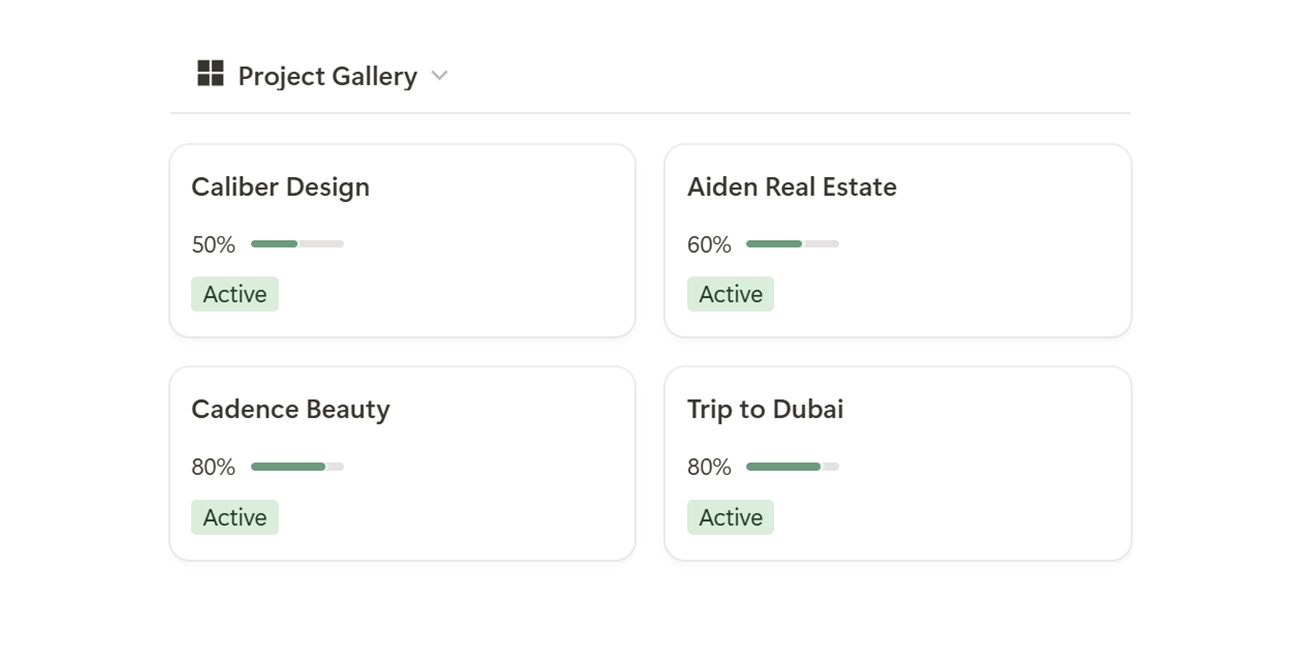Open the Trip to Dubai project title
The image size is (1300, 650).
click(x=765, y=409)
